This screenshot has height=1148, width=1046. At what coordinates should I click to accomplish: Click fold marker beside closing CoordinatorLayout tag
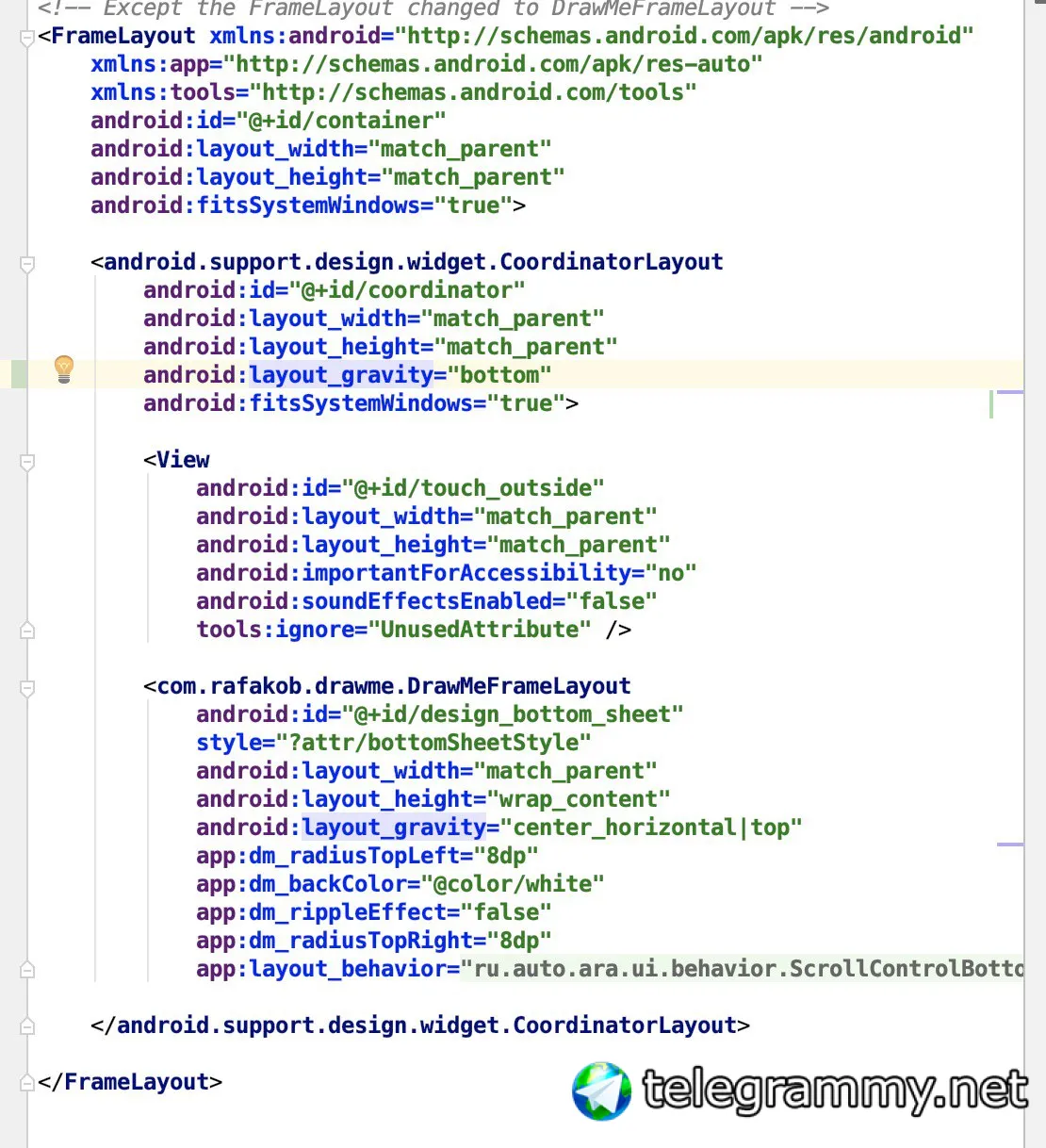(x=27, y=1025)
